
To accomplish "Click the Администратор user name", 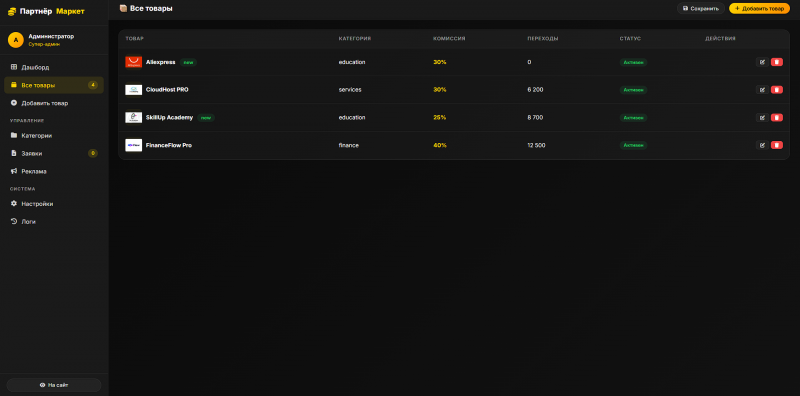I will click(51, 36).
